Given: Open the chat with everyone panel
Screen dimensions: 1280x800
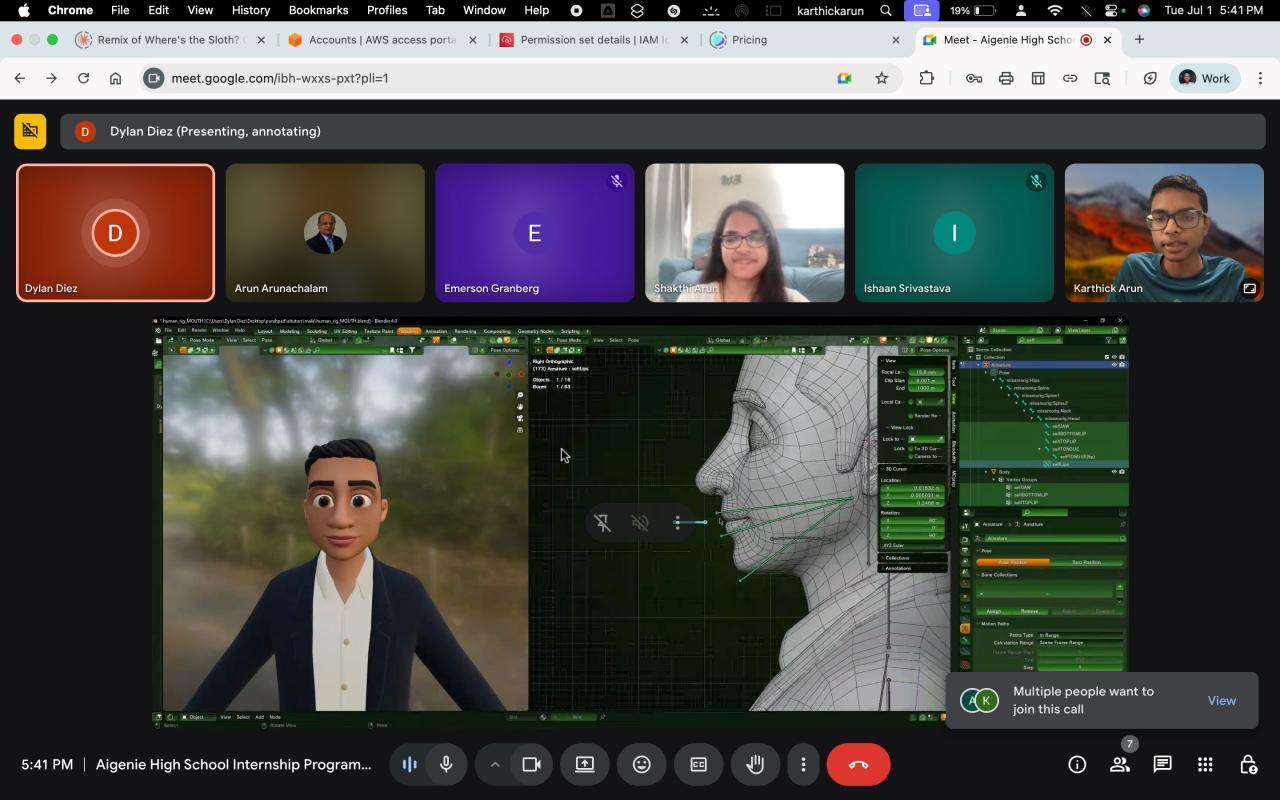Looking at the screenshot, I should [x=1162, y=765].
